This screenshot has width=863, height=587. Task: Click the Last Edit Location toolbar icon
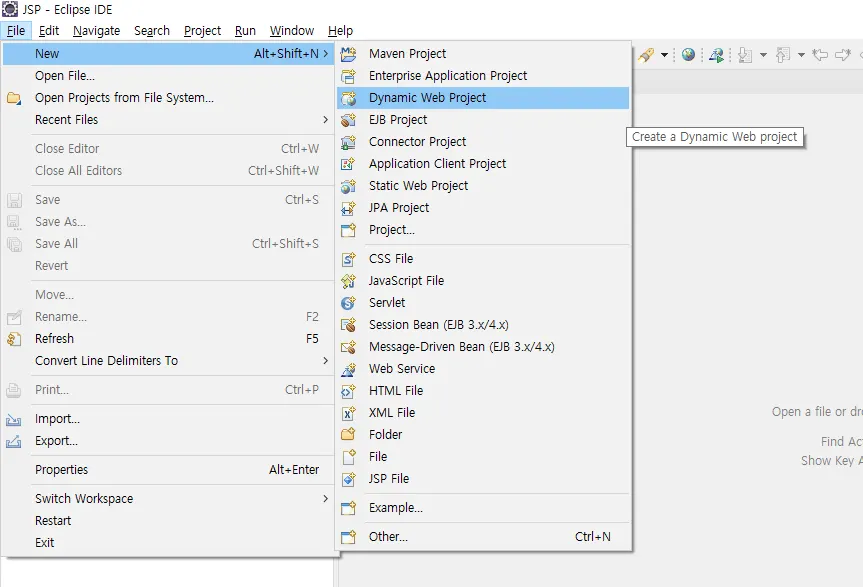pyautogui.click(x=820, y=54)
